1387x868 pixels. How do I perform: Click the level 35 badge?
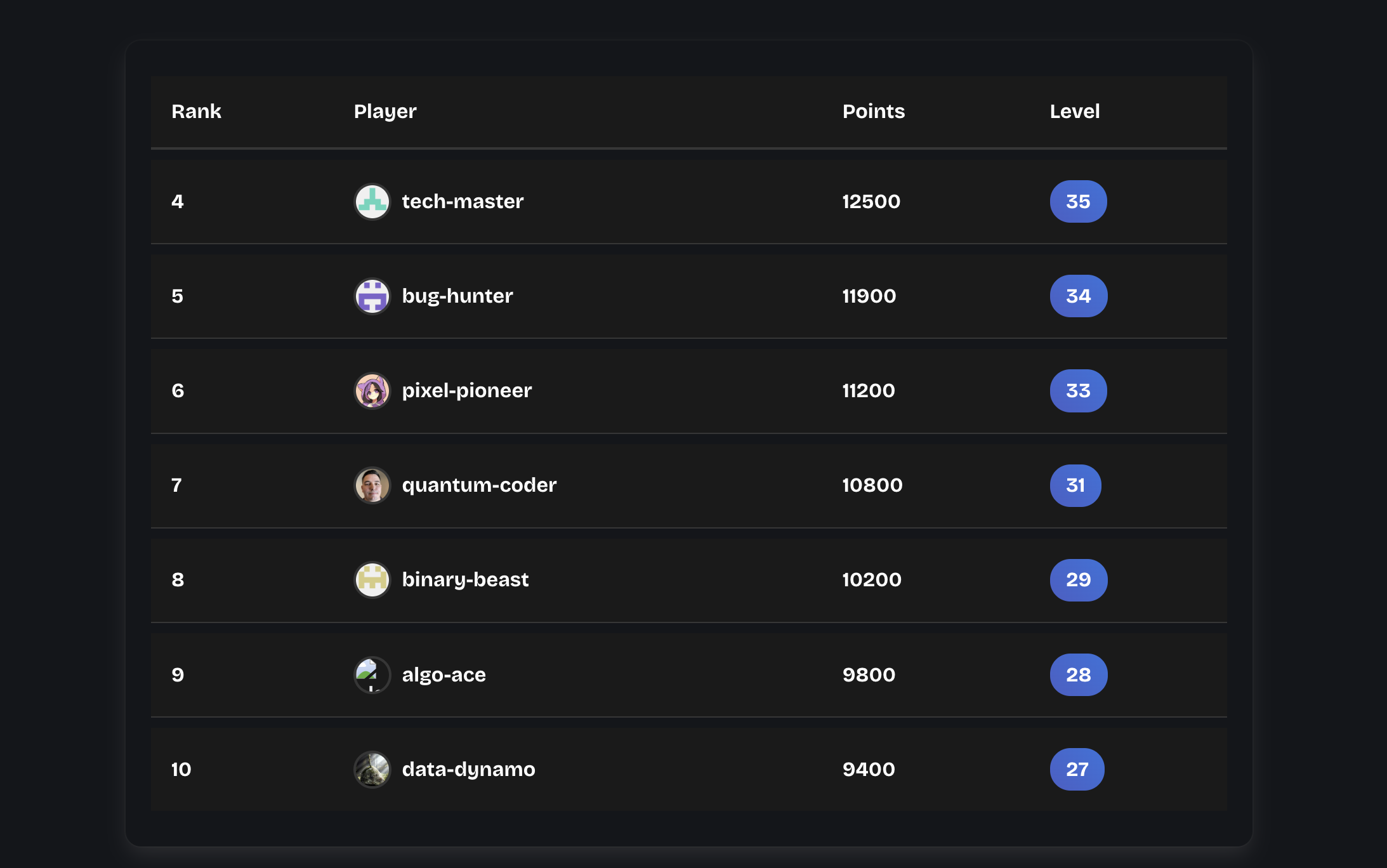point(1078,201)
